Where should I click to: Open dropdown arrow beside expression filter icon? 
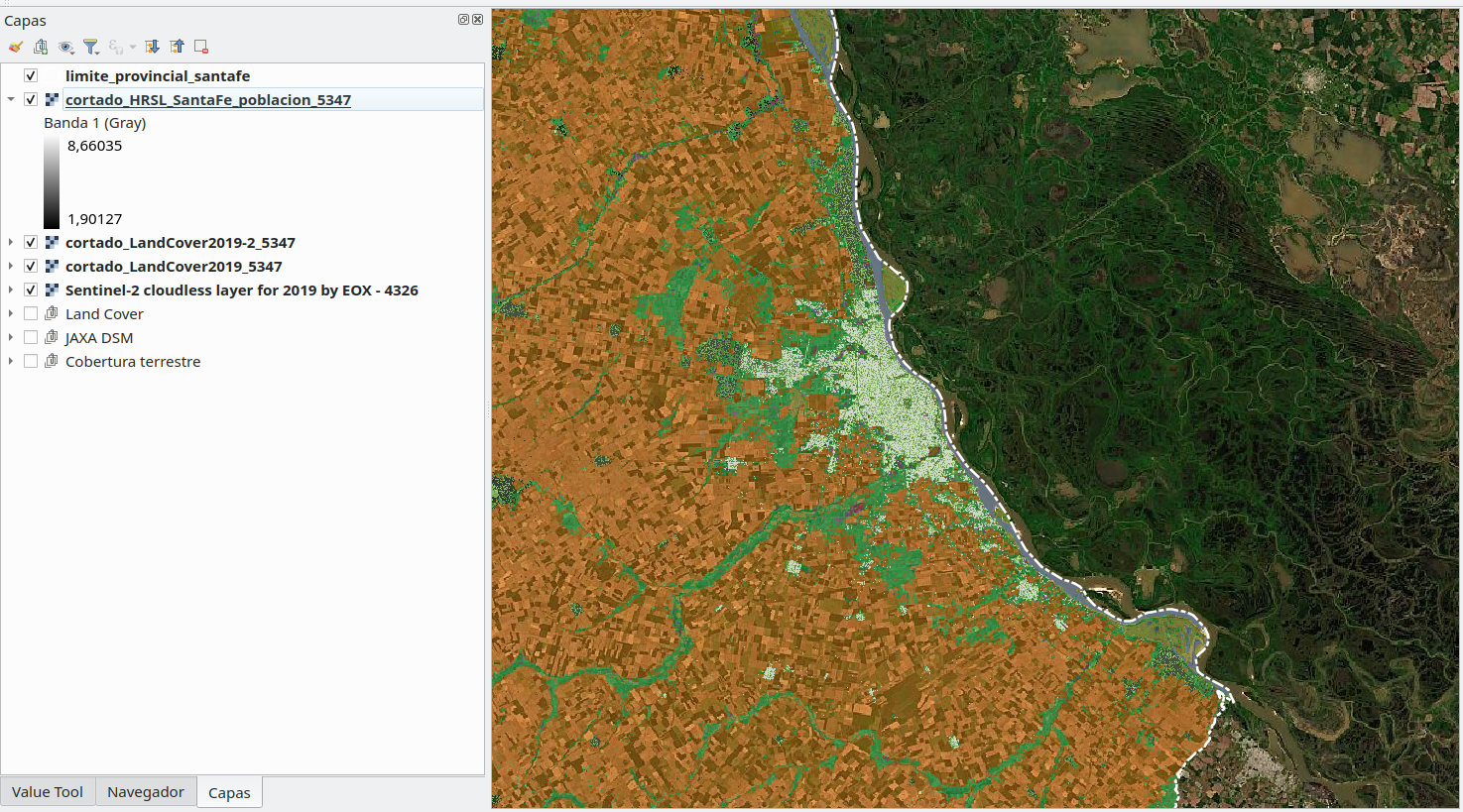[133, 48]
